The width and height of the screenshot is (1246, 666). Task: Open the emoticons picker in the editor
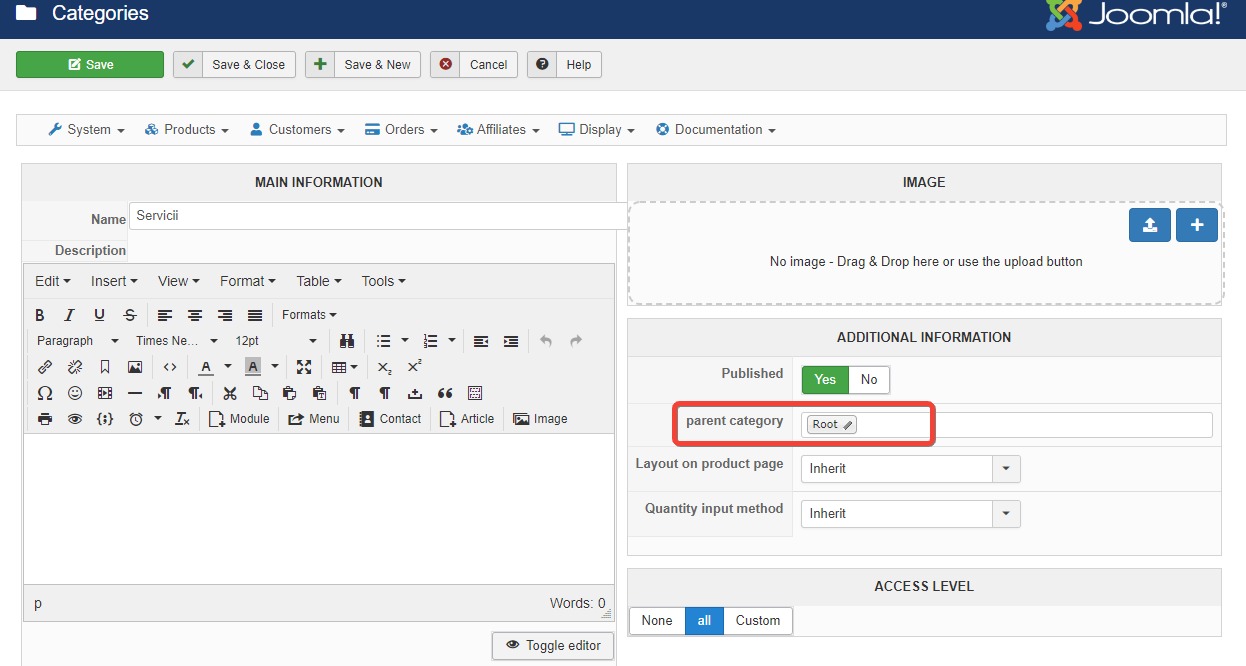point(75,393)
